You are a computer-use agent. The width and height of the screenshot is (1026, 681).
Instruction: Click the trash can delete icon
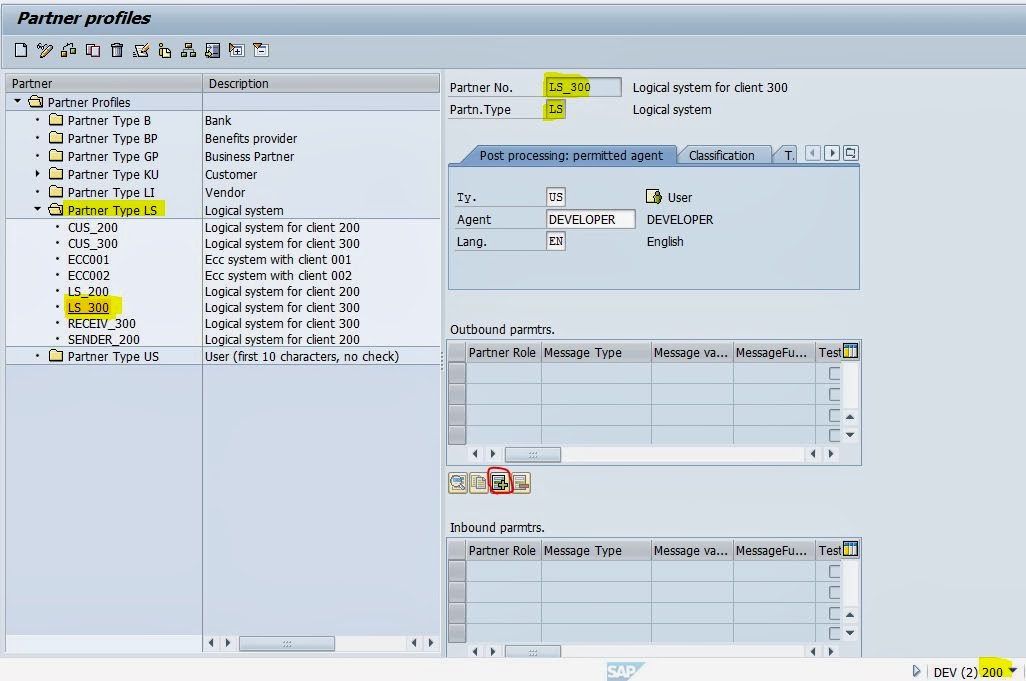[x=117, y=50]
